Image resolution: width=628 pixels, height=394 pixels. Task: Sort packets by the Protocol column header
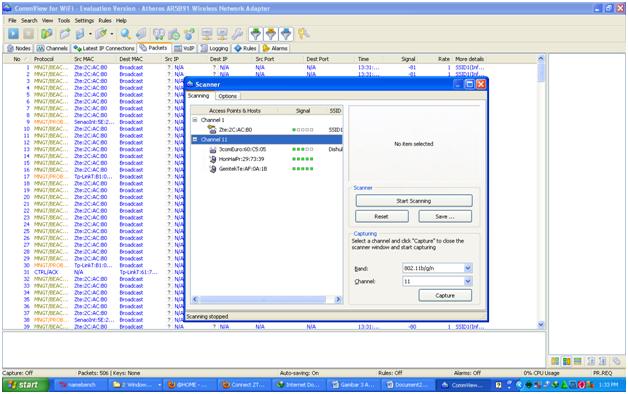pyautogui.click(x=44, y=59)
